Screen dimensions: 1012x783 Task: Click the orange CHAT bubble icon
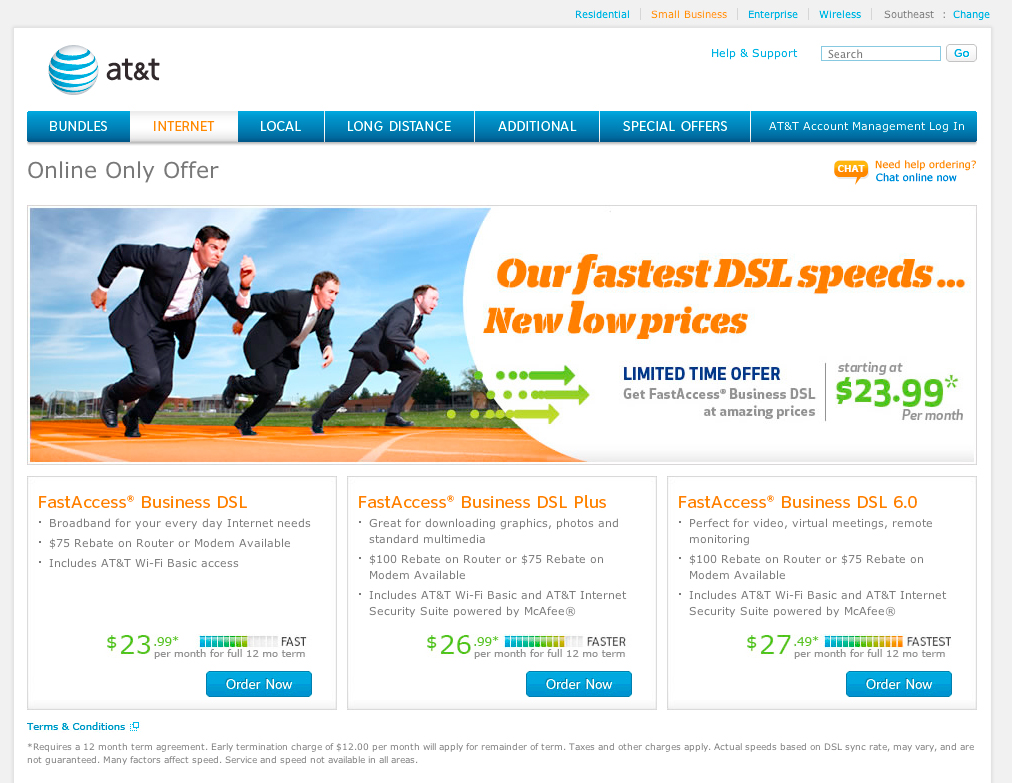coord(850,170)
